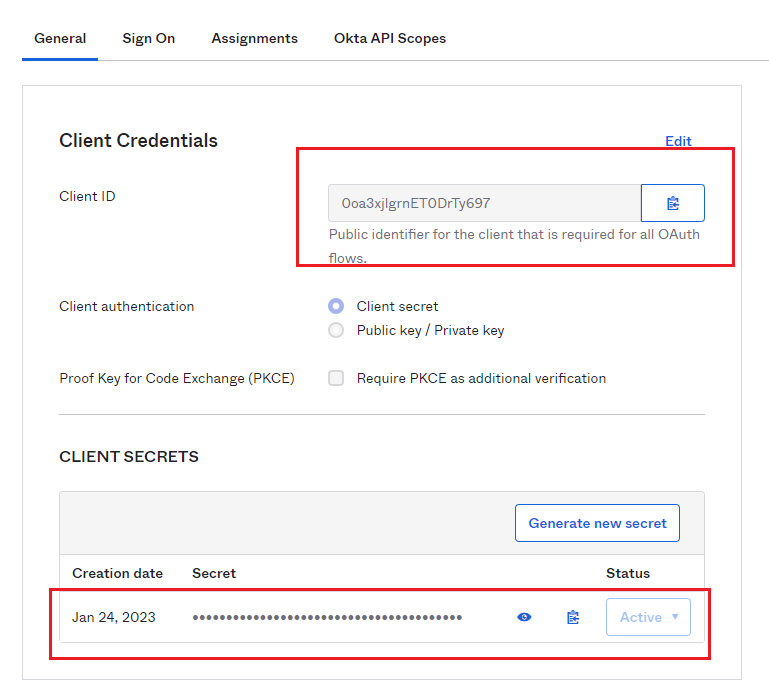
Task: Click the Creation date column header
Action: [x=117, y=573]
